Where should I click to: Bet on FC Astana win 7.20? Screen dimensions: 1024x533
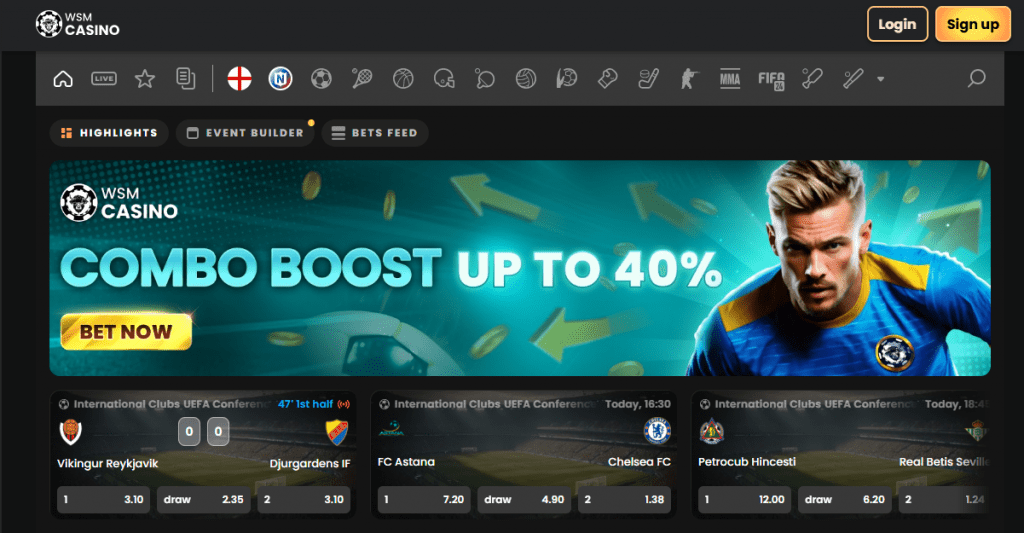[x=424, y=500]
